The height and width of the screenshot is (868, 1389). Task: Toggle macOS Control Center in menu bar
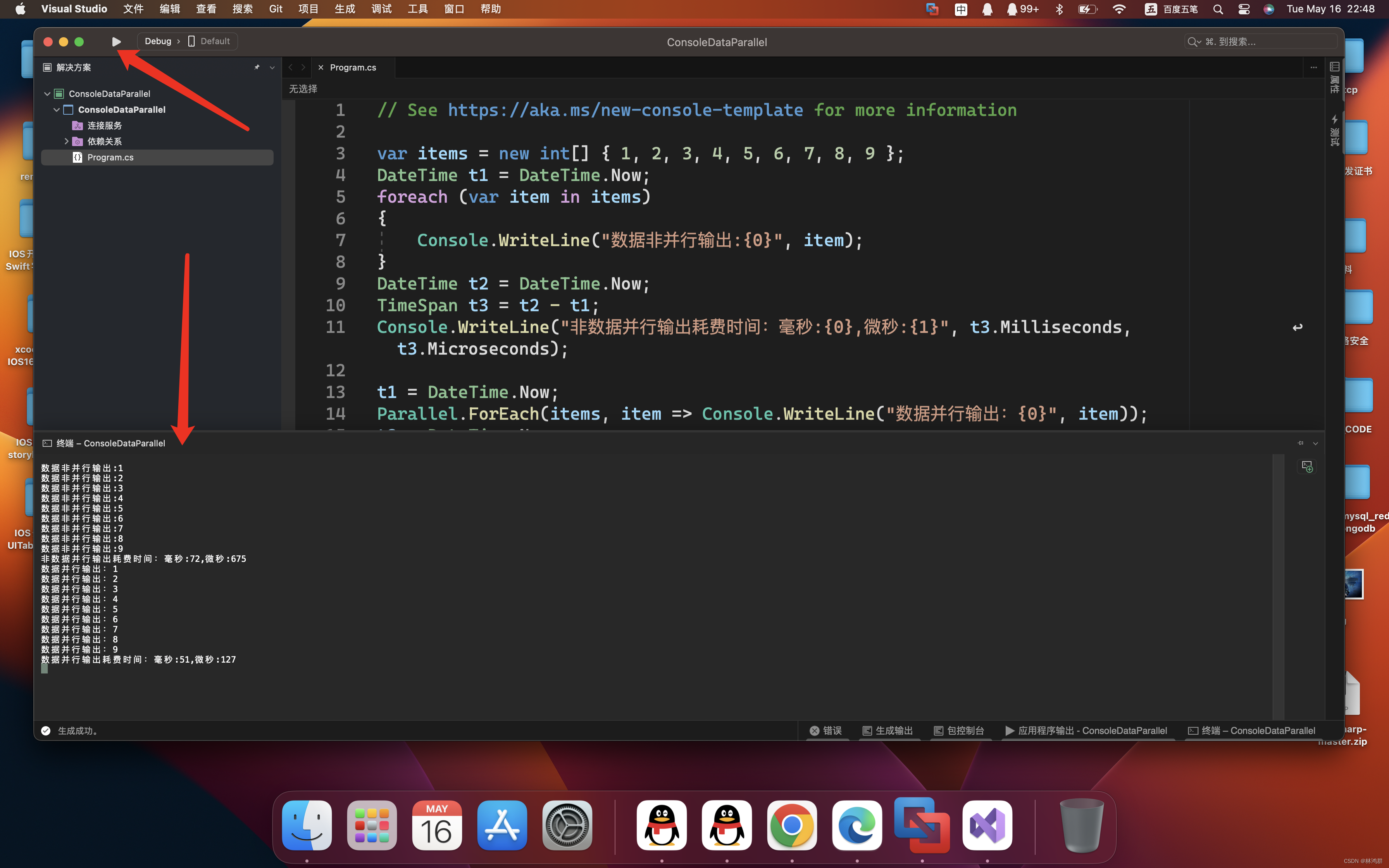point(1244,9)
